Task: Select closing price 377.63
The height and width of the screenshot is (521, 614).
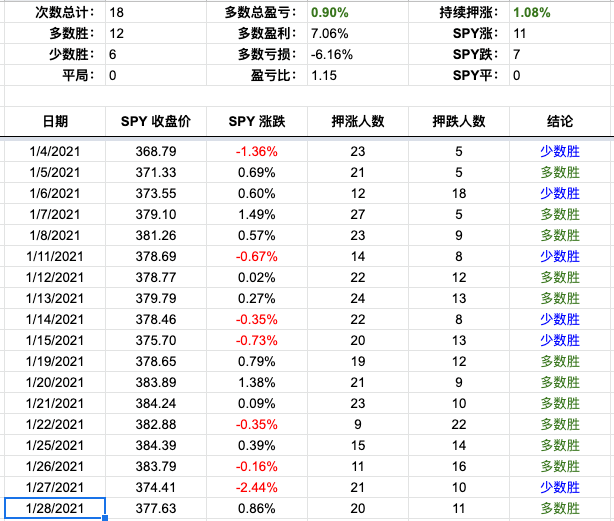Action: click(x=156, y=508)
